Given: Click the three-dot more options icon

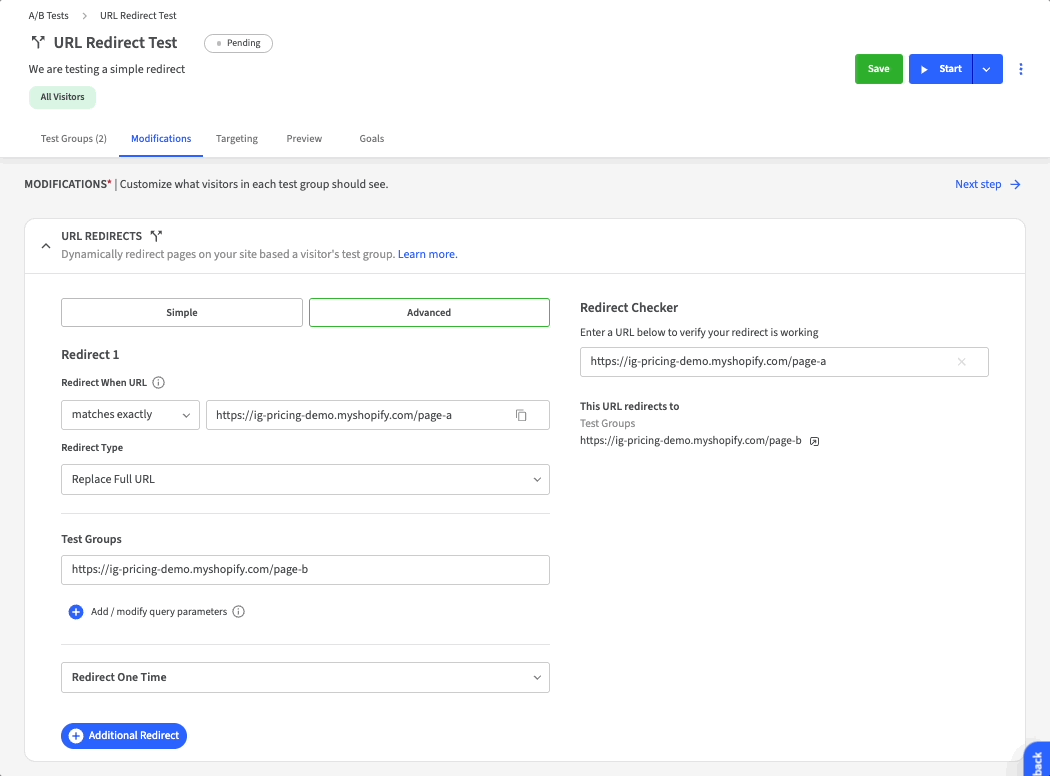Looking at the screenshot, I should tap(1021, 69).
